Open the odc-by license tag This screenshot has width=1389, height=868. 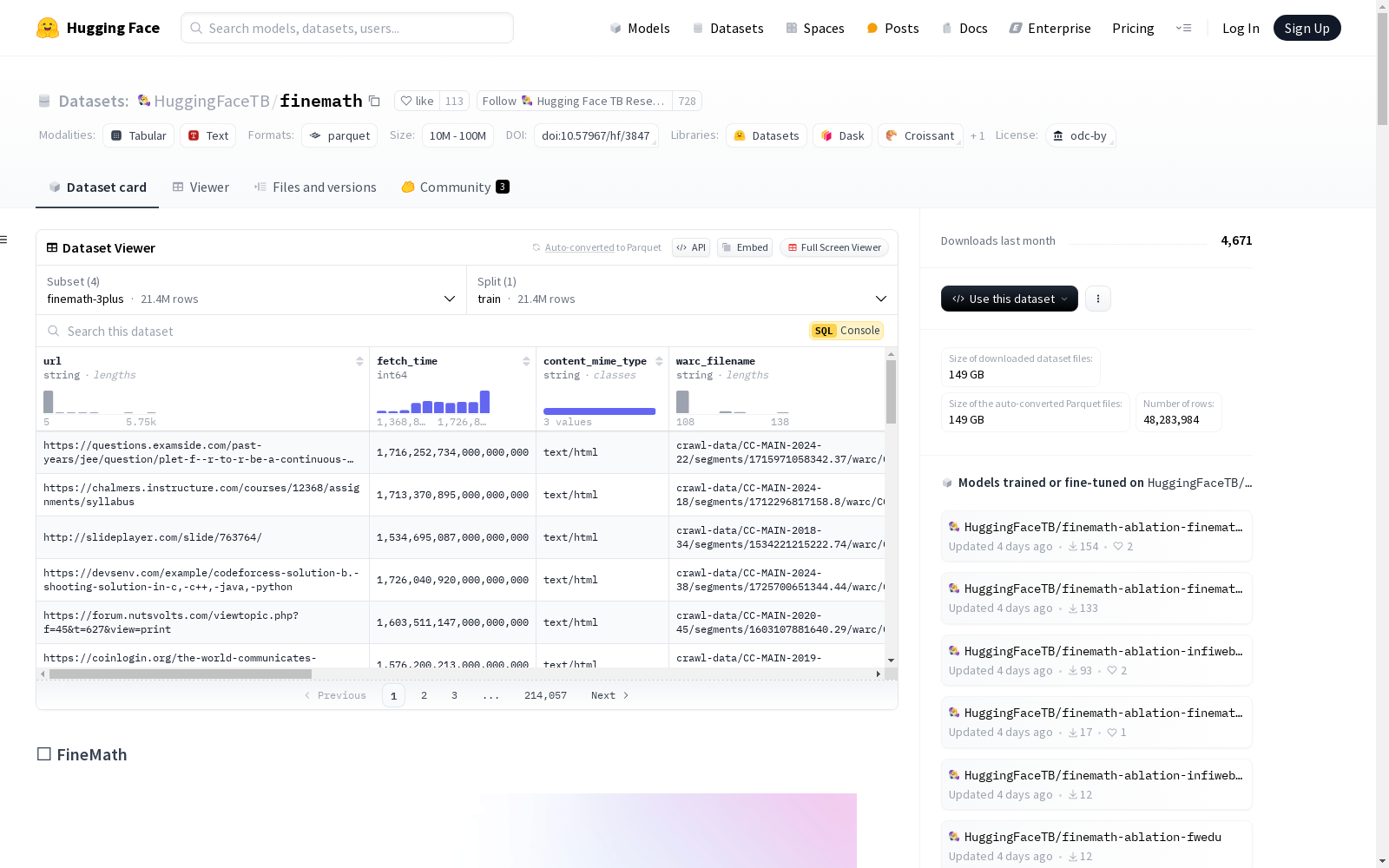pos(1080,135)
